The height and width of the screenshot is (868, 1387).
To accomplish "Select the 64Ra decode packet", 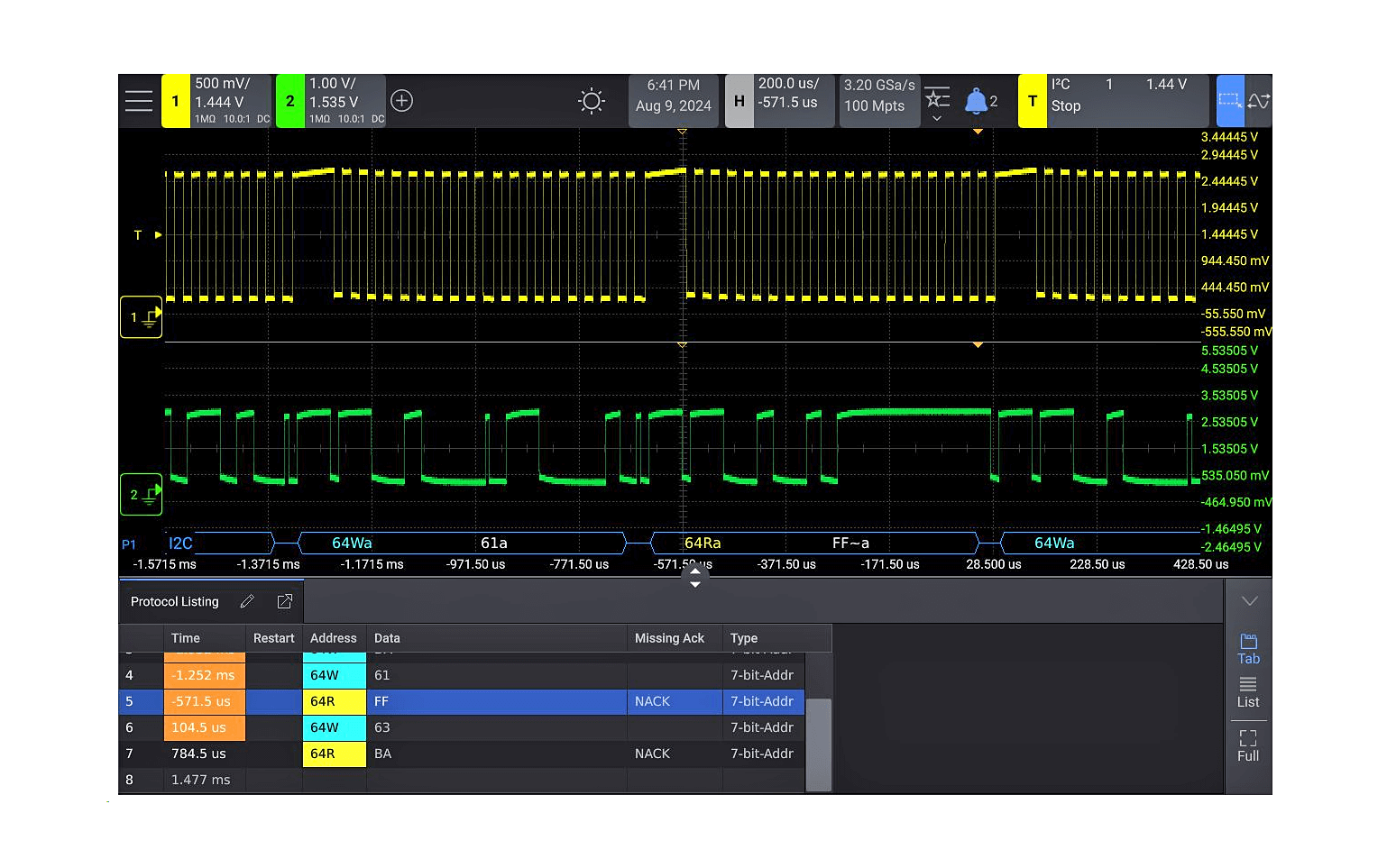I will [703, 543].
